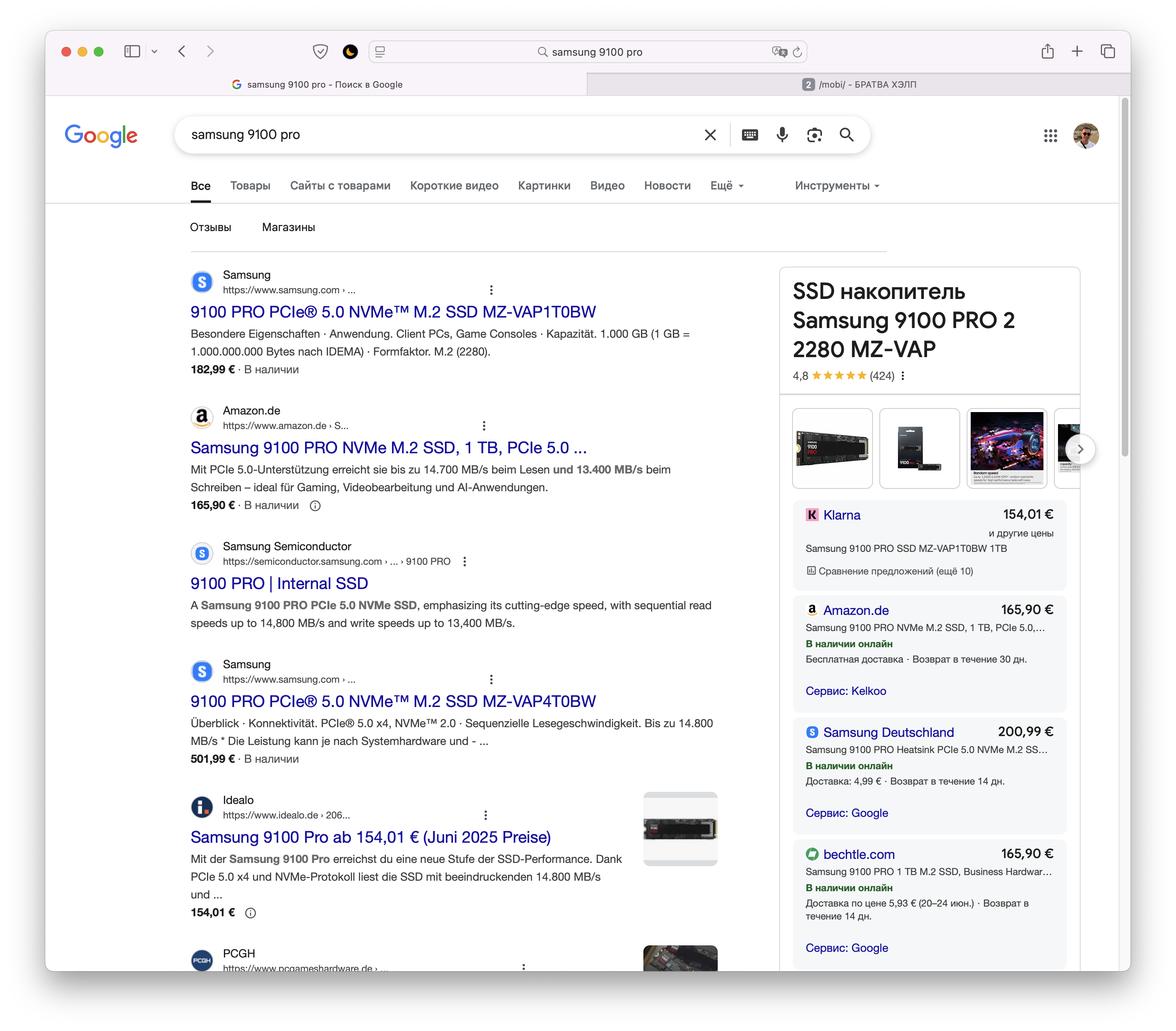Clear the search query with X
This screenshot has width=1176, height=1031.
(710, 135)
